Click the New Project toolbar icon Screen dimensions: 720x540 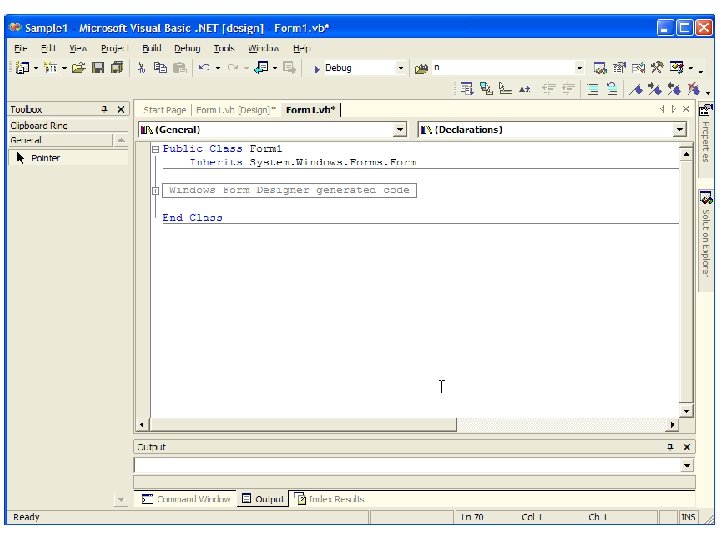point(22,68)
